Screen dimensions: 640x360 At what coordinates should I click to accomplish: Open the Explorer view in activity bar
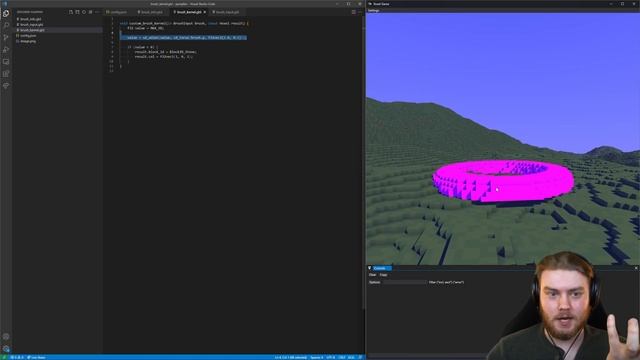coord(6,13)
